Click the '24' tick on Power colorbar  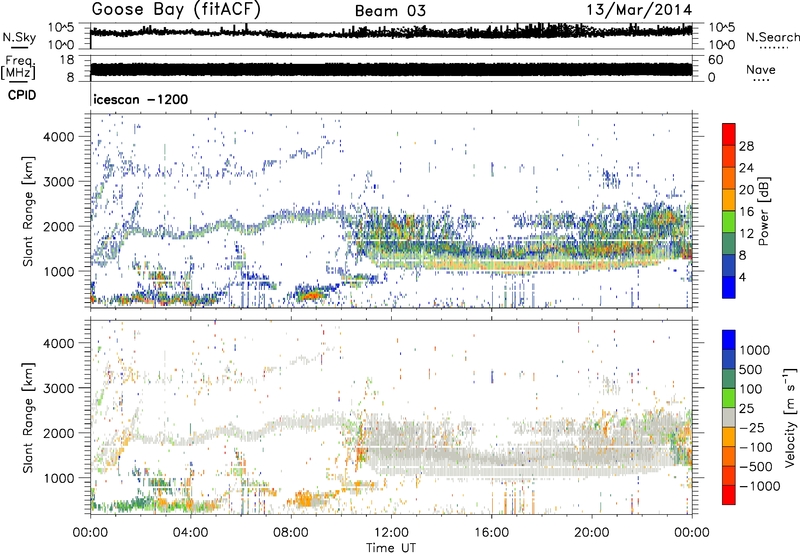coord(746,168)
